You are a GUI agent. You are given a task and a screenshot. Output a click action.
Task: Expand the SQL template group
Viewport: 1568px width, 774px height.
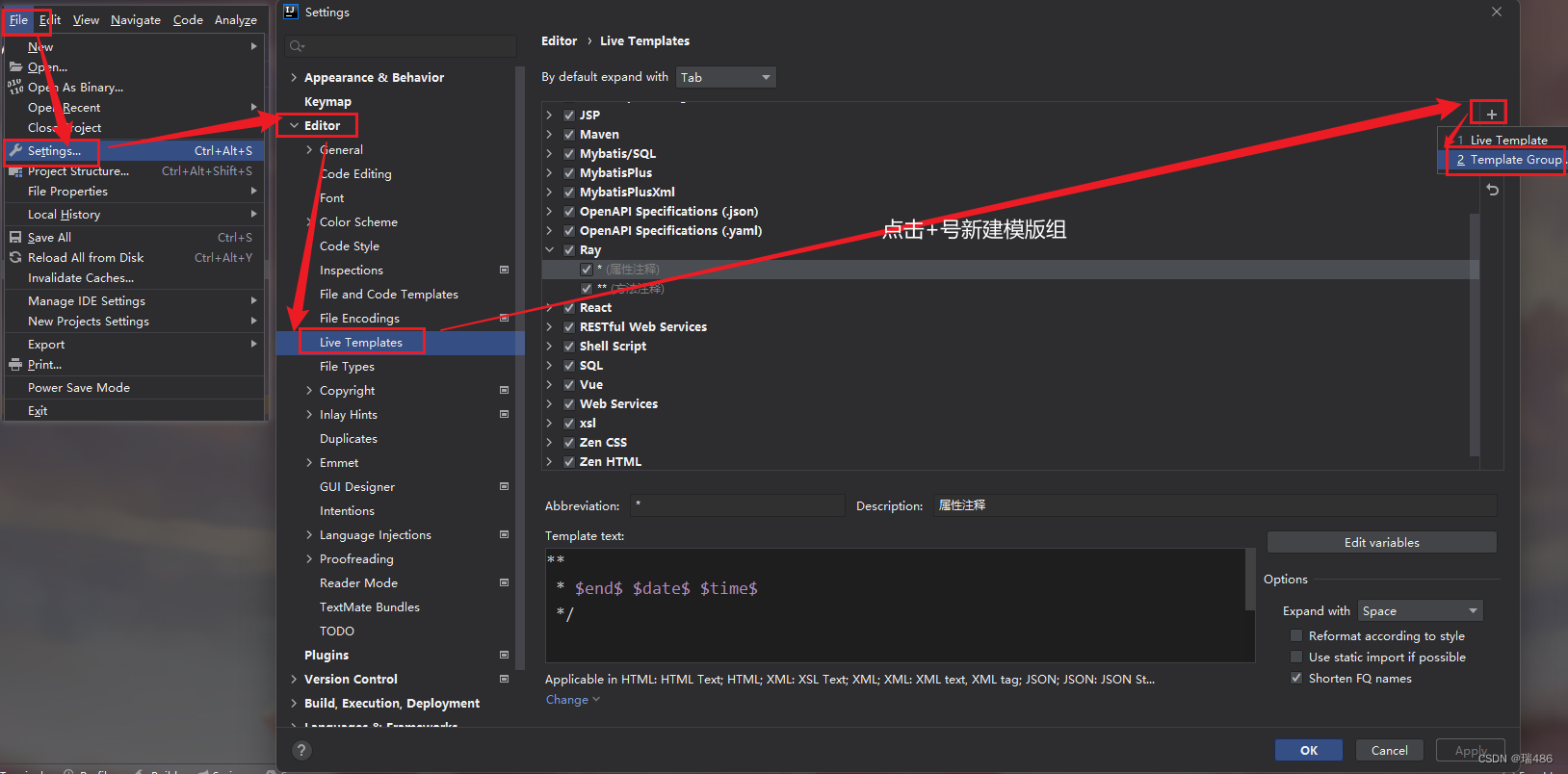(x=550, y=365)
